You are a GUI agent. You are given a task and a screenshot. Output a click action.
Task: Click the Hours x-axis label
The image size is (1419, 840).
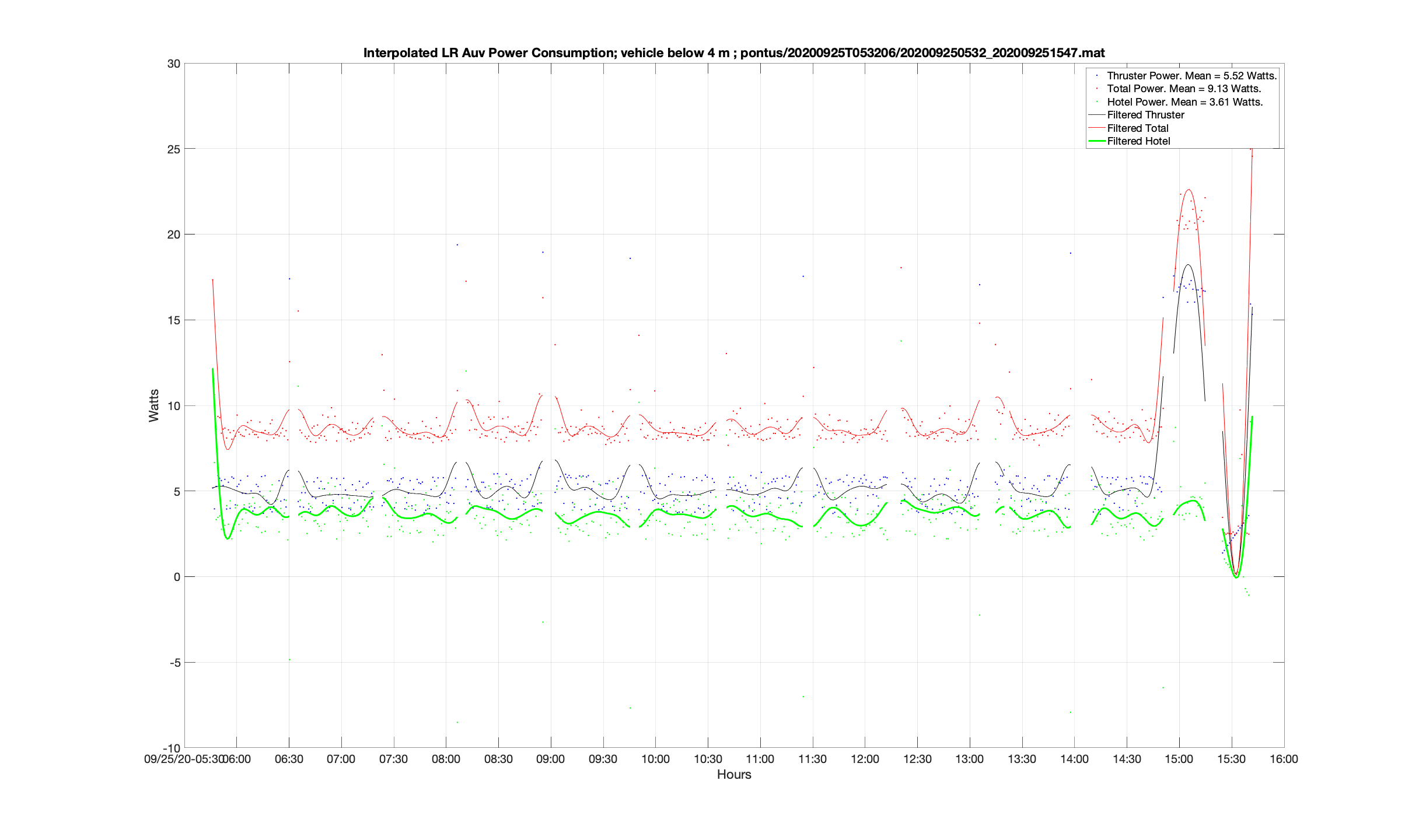[734, 775]
